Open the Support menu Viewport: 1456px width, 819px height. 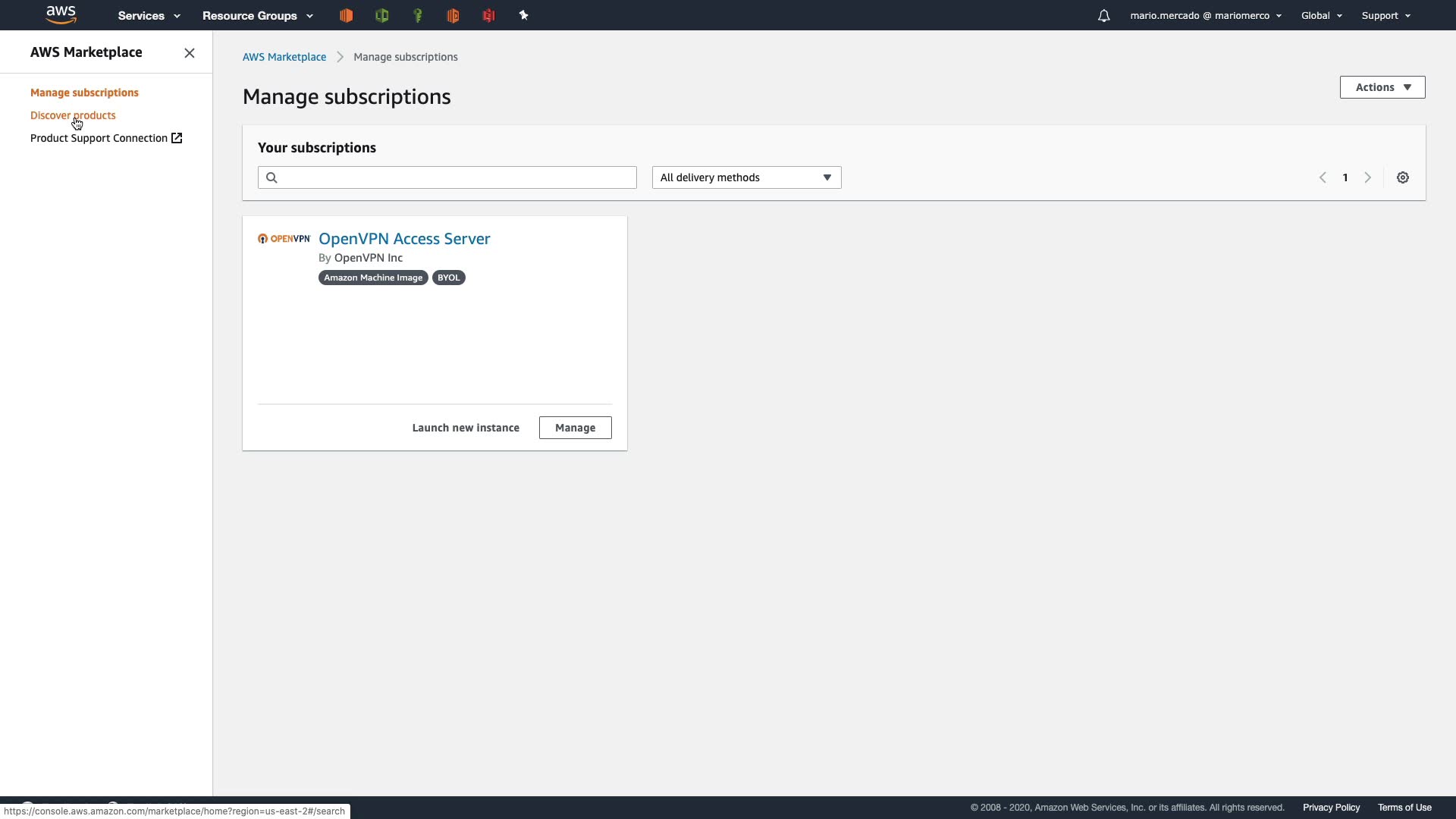(x=1385, y=15)
